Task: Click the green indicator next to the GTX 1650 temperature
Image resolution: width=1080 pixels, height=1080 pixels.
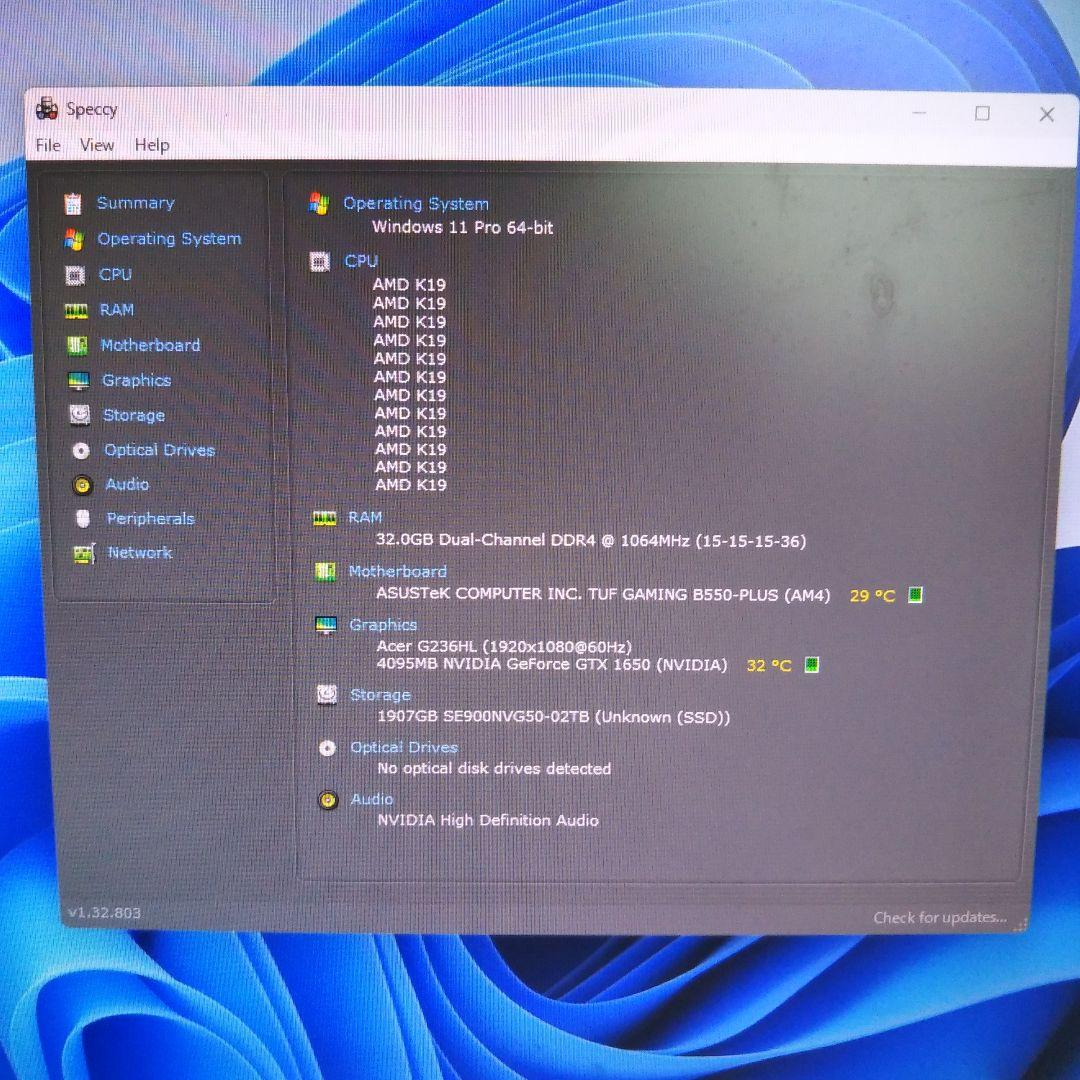Action: click(810, 664)
